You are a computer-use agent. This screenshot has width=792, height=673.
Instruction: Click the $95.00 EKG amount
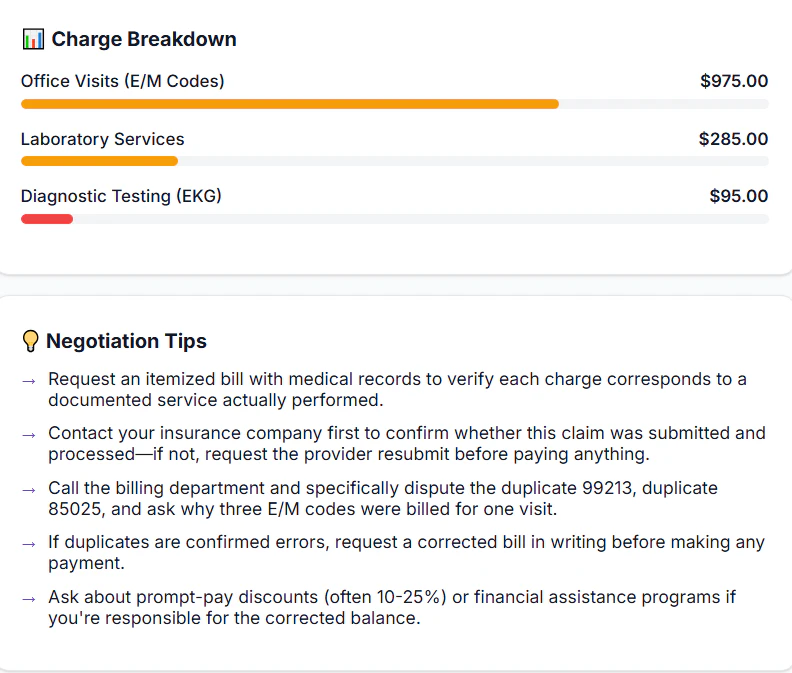(x=739, y=196)
